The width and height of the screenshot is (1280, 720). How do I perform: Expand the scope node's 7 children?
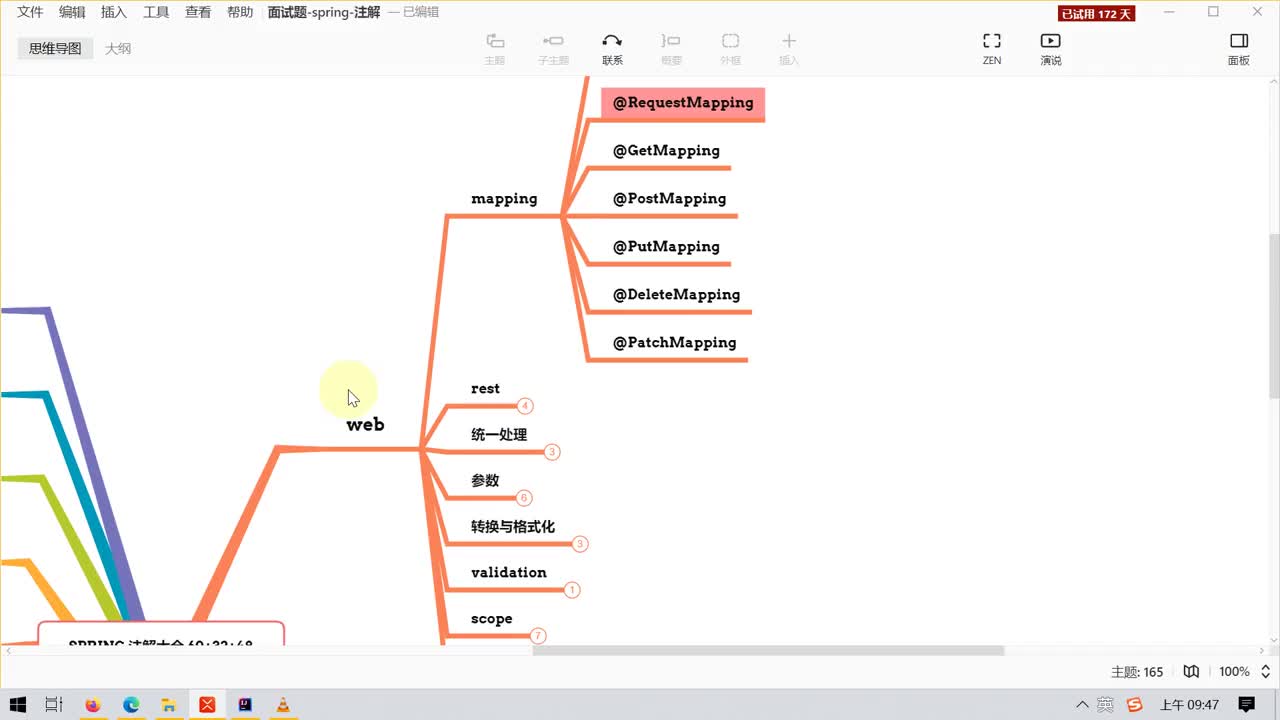click(x=538, y=636)
